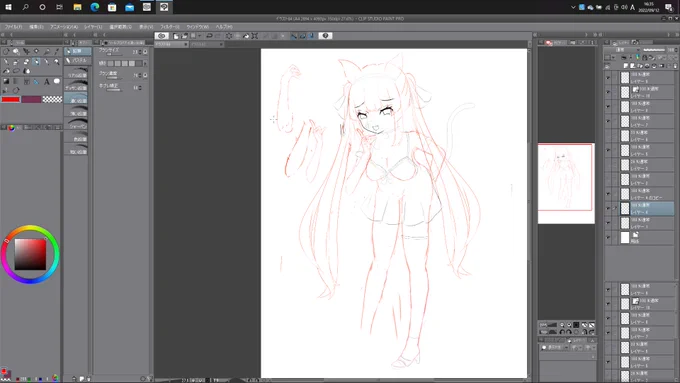The image size is (680, 383).
Task: Select the Gradient tool icon
Action: 16,81
